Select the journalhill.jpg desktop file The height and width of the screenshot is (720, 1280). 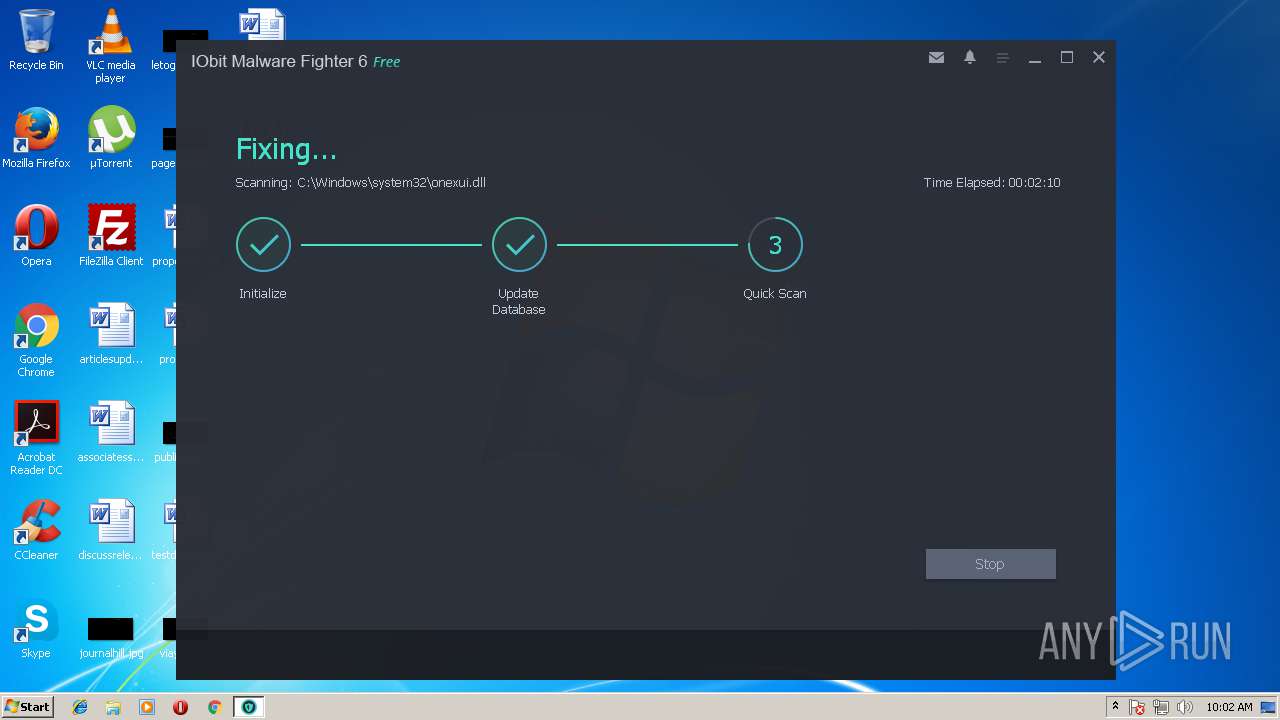click(111, 637)
